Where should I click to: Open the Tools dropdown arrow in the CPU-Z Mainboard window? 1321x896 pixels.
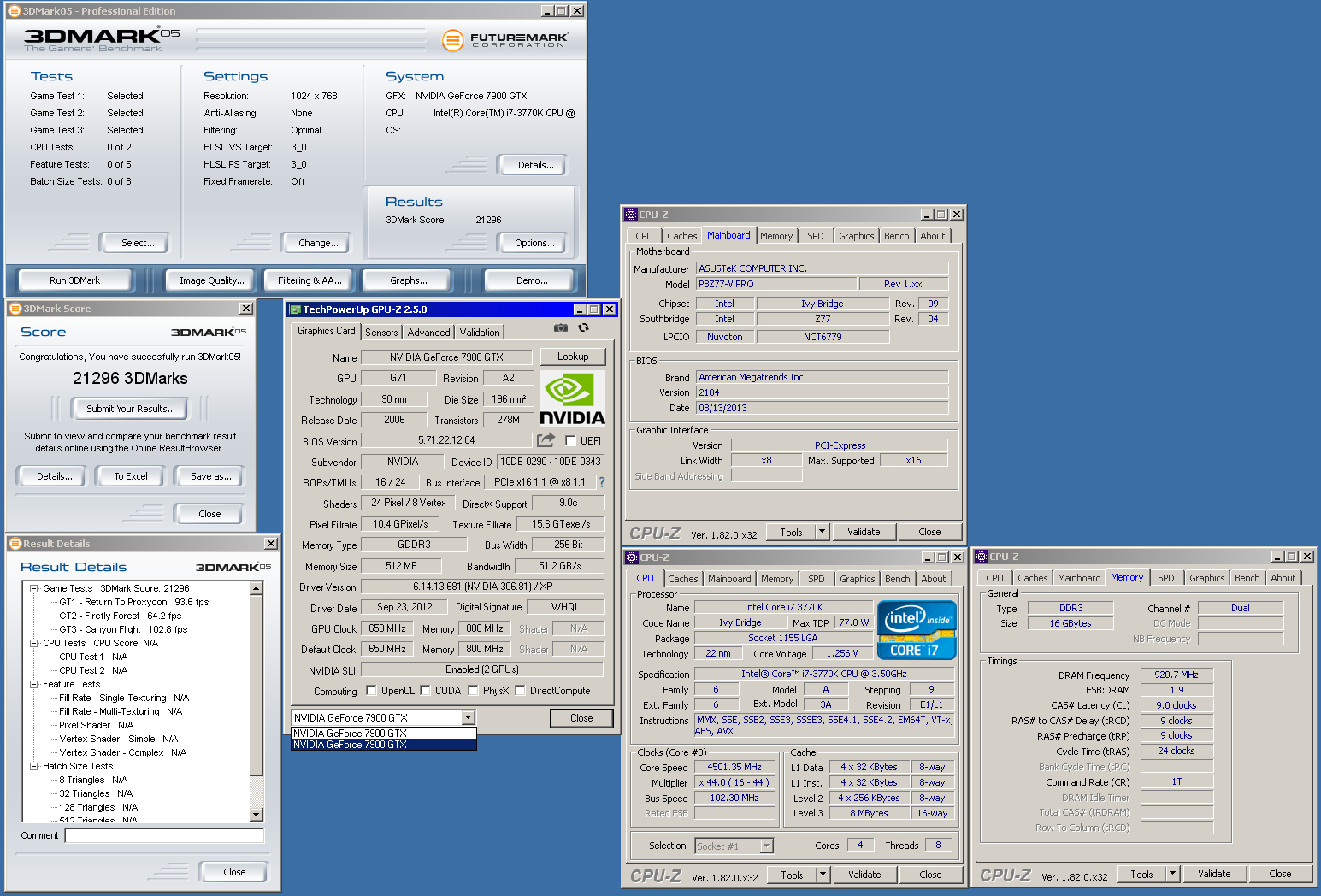tap(822, 532)
